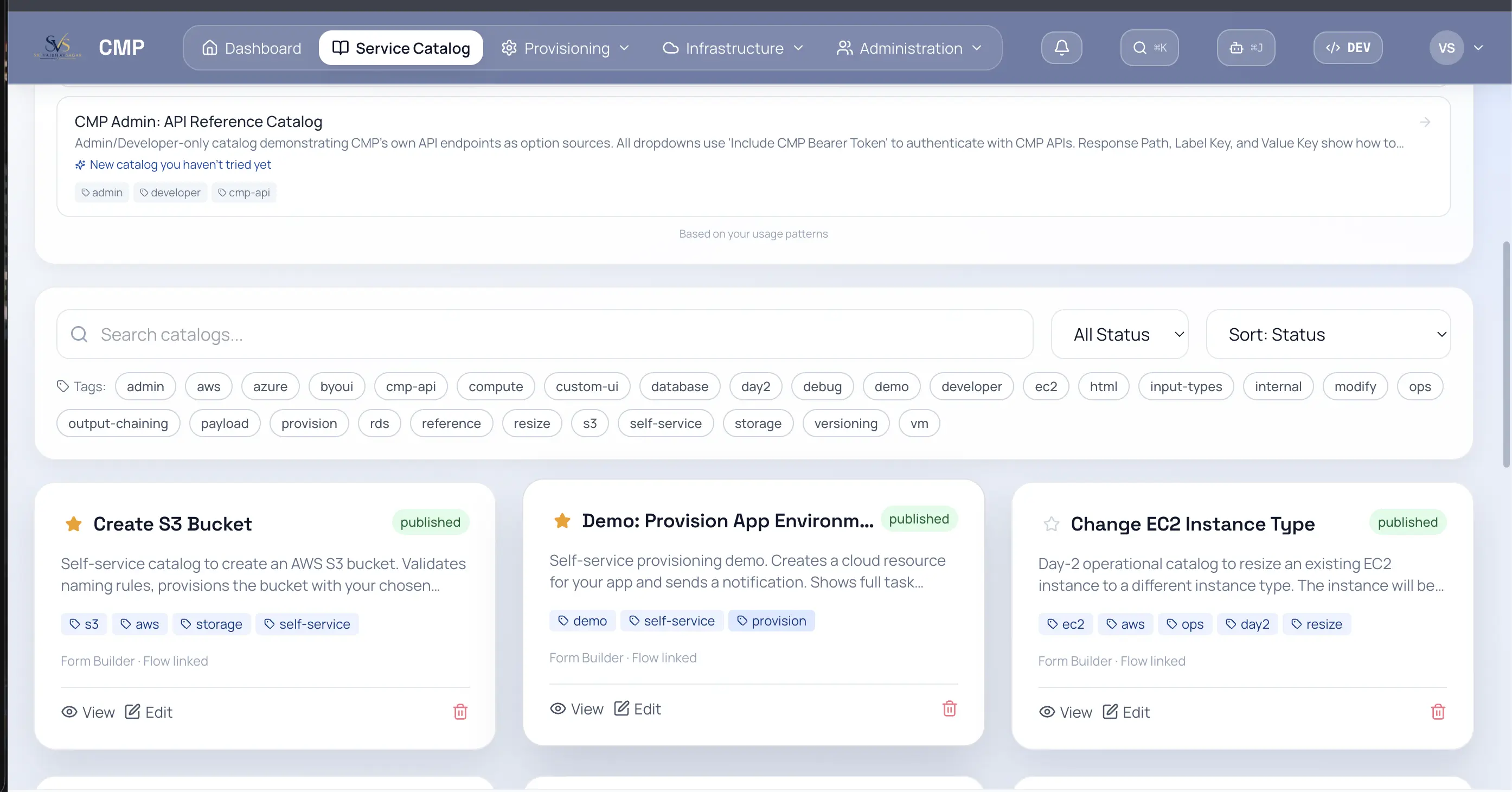Image resolution: width=1512 pixels, height=792 pixels.
Task: Toggle the modify tag filter
Action: click(x=1355, y=386)
